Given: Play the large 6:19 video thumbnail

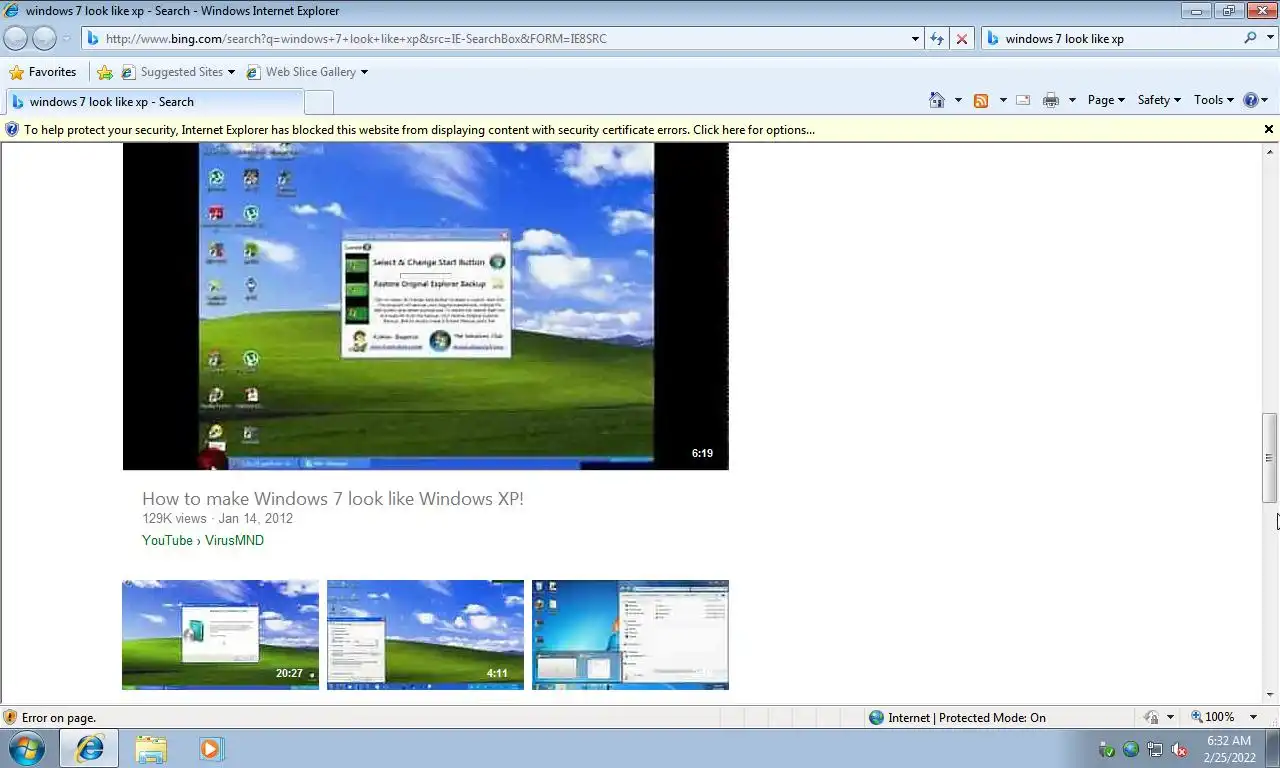Looking at the screenshot, I should pyautogui.click(x=426, y=306).
